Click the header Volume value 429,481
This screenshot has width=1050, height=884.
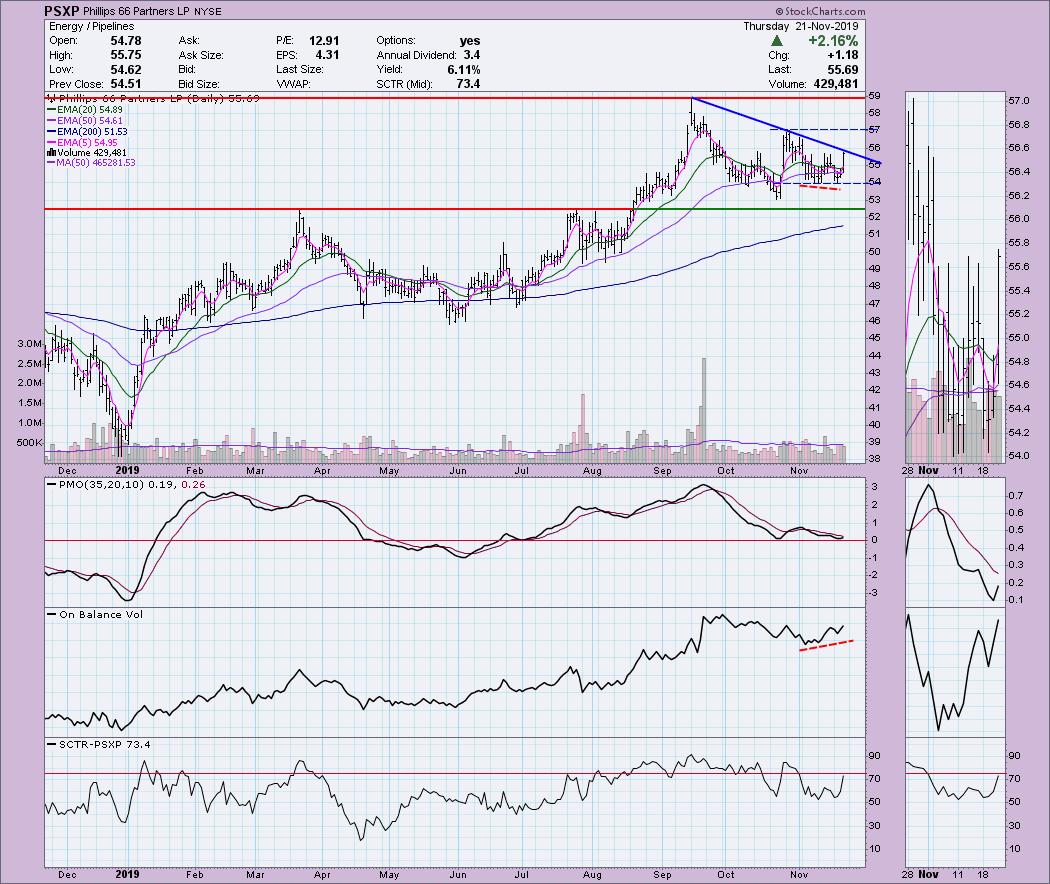(x=835, y=84)
